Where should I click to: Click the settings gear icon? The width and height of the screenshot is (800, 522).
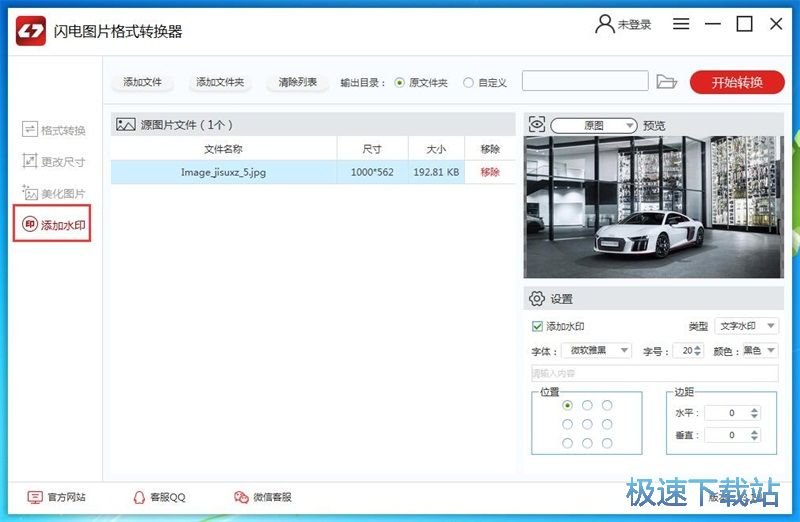point(537,299)
